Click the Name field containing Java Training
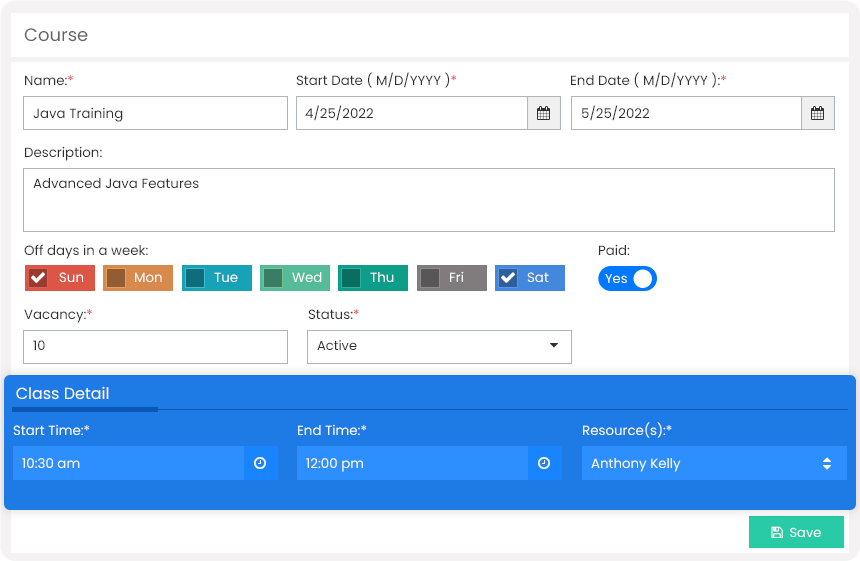The height and width of the screenshot is (561, 860). click(x=155, y=114)
